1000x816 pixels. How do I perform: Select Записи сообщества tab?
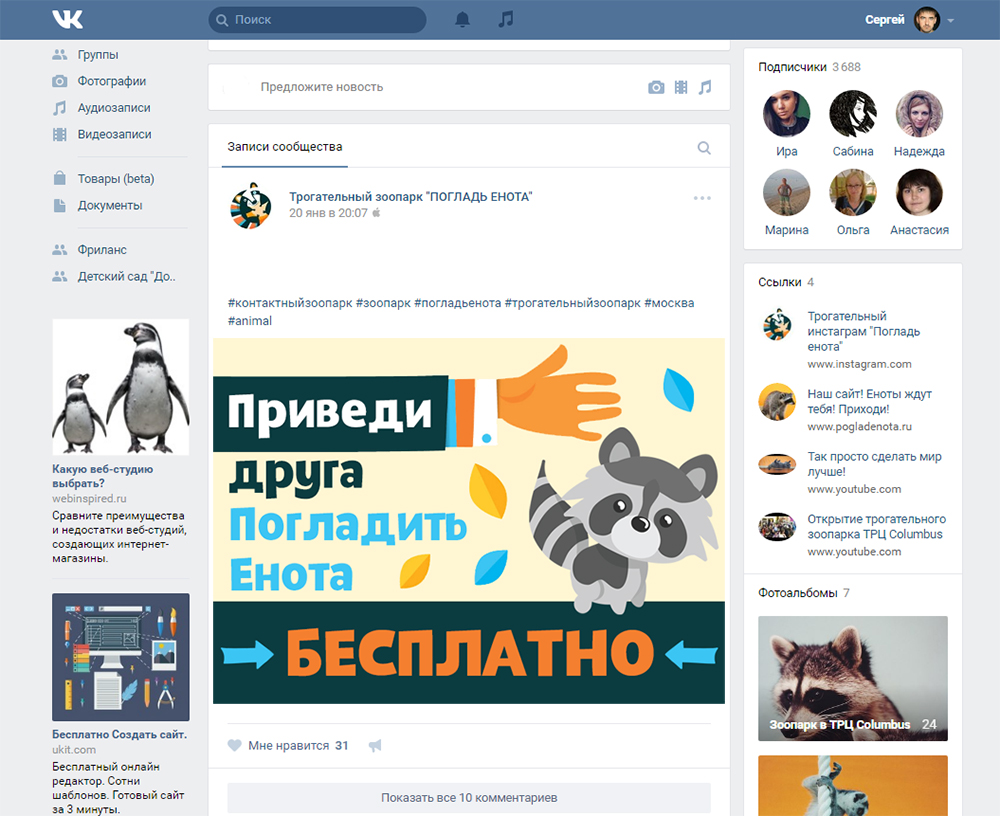tap(284, 147)
